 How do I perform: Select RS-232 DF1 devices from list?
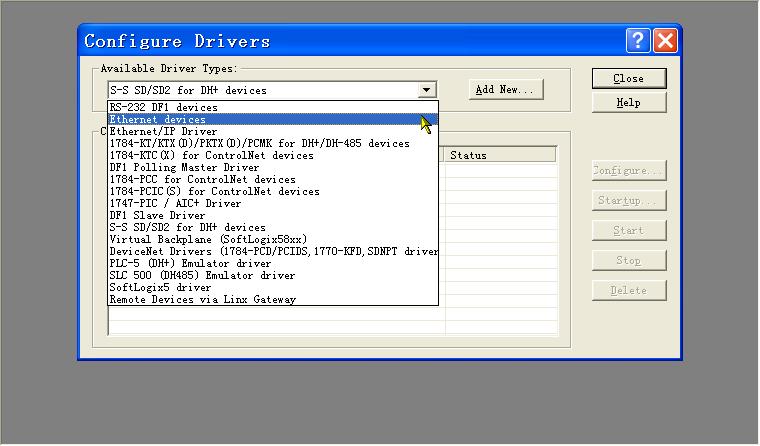[x=273, y=107]
